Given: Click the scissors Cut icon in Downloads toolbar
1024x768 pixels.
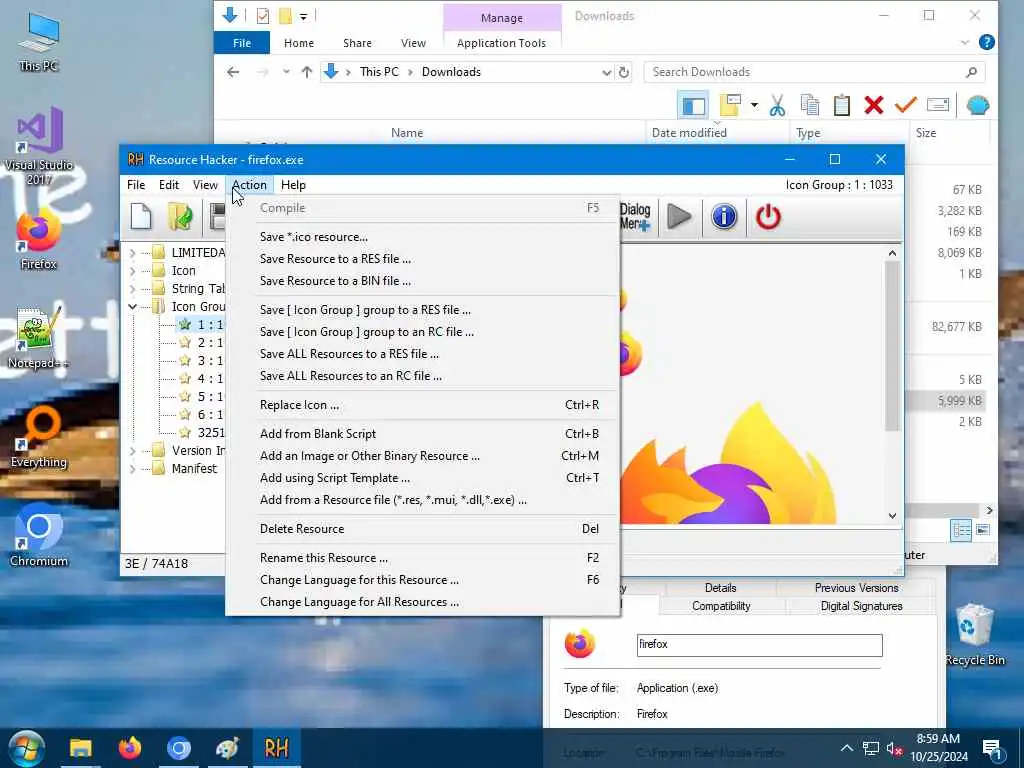Looking at the screenshot, I should (777, 105).
